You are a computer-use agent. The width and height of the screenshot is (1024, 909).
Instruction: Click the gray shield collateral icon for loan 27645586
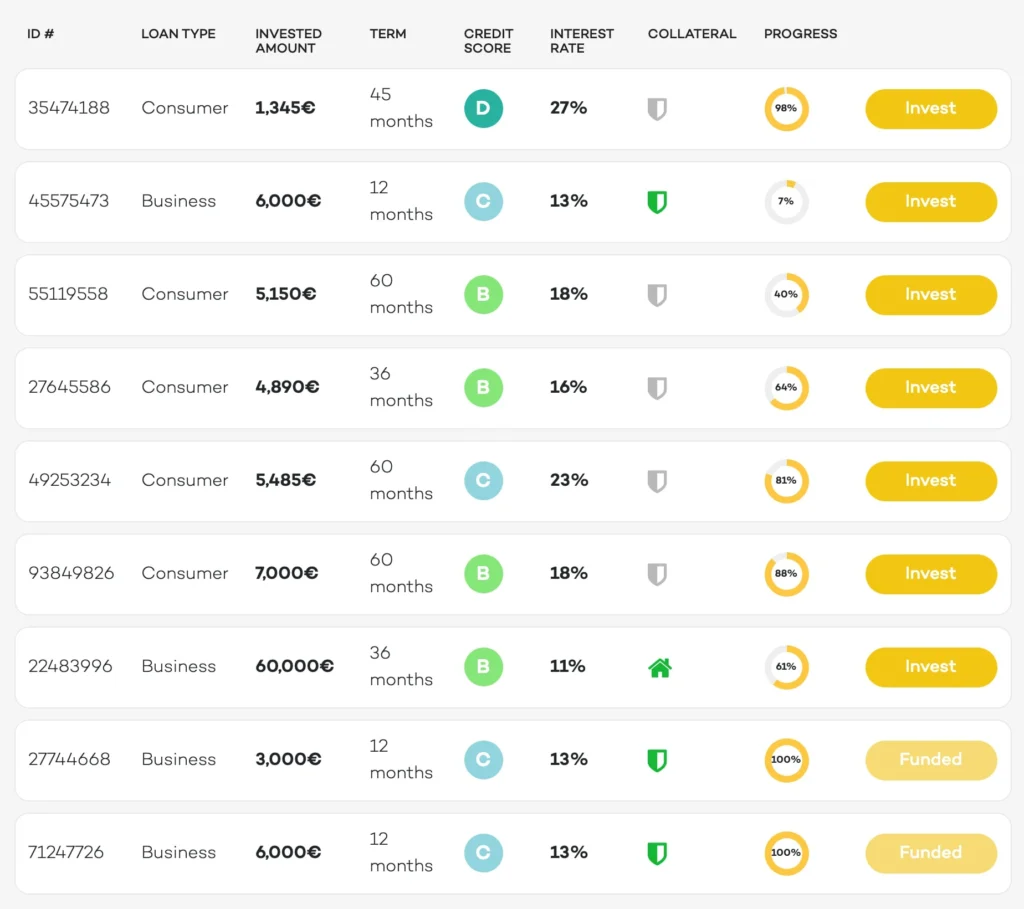pyautogui.click(x=657, y=388)
